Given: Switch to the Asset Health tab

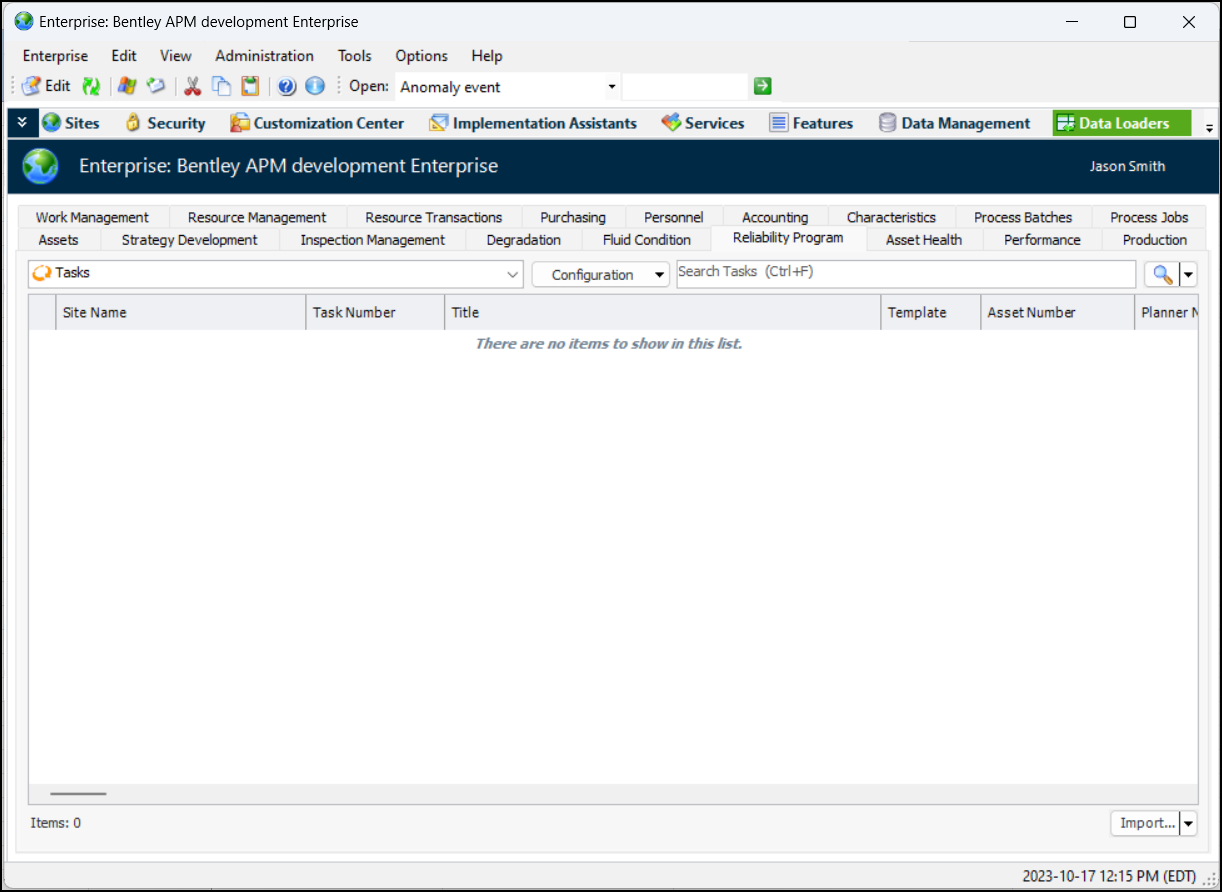Looking at the screenshot, I should point(923,240).
